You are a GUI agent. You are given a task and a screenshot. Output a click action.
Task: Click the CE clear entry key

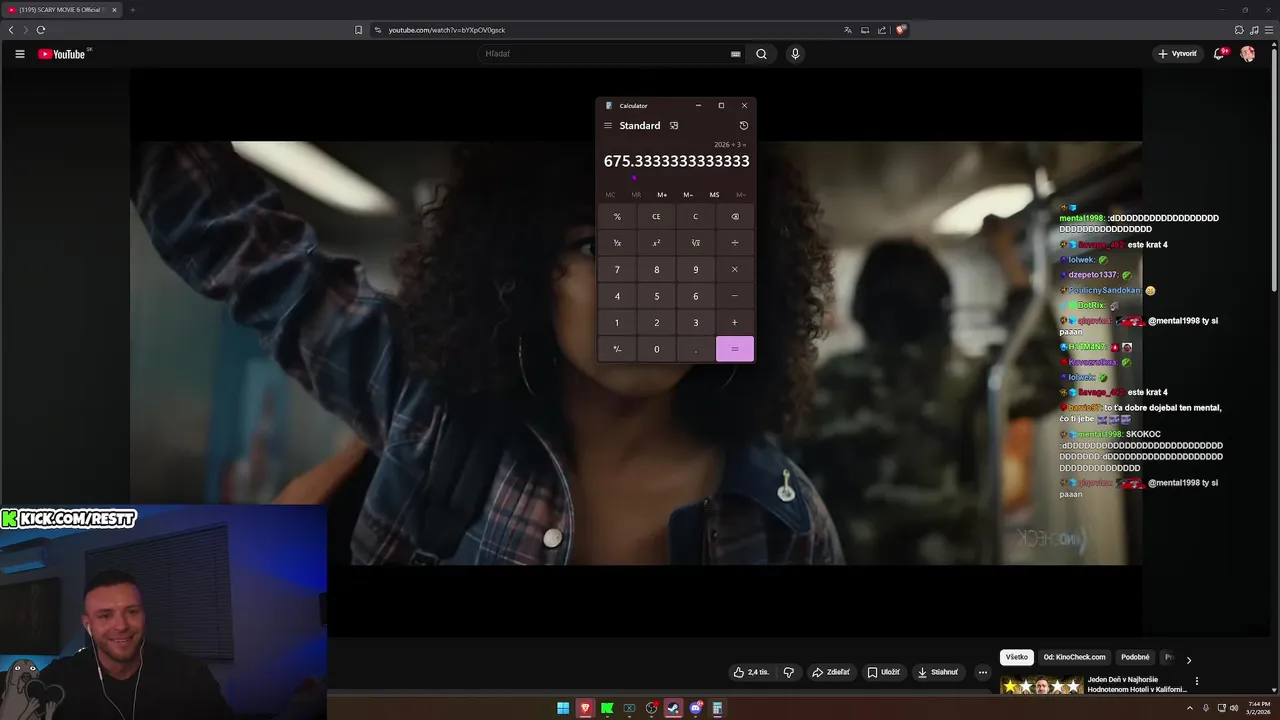pyautogui.click(x=656, y=216)
